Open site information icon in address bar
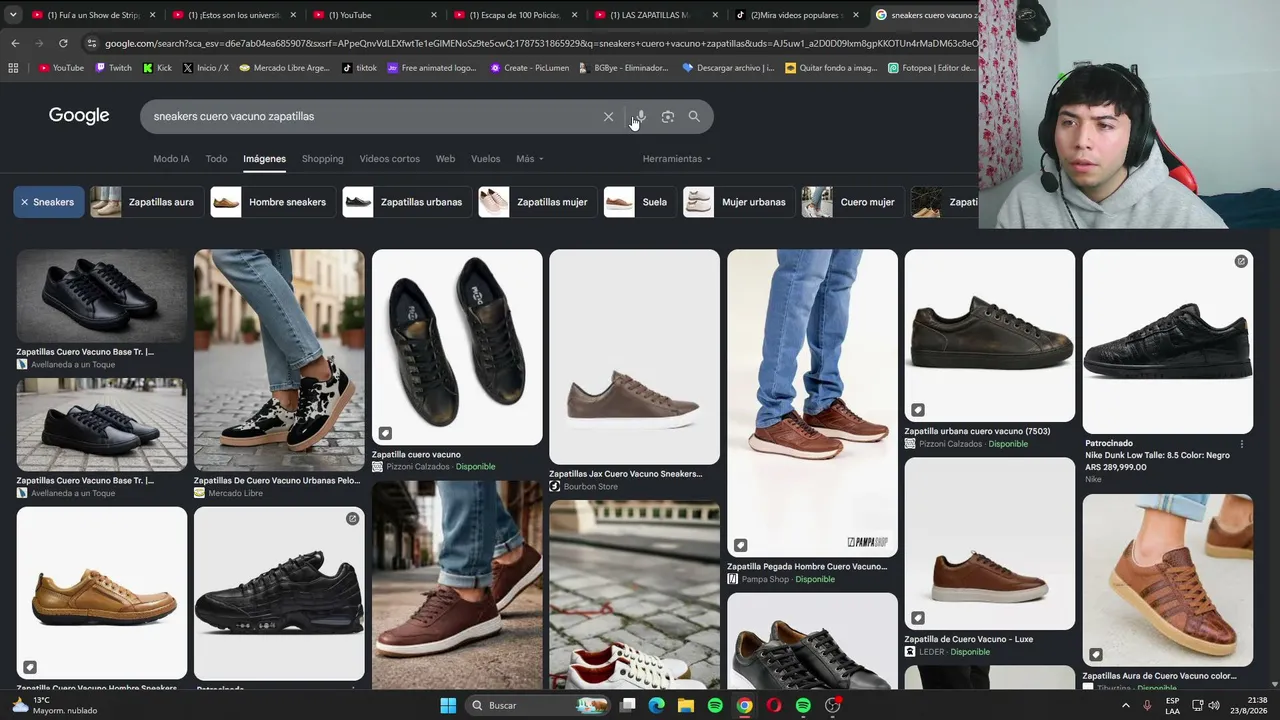Viewport: 1280px width, 720px height. [x=91, y=43]
